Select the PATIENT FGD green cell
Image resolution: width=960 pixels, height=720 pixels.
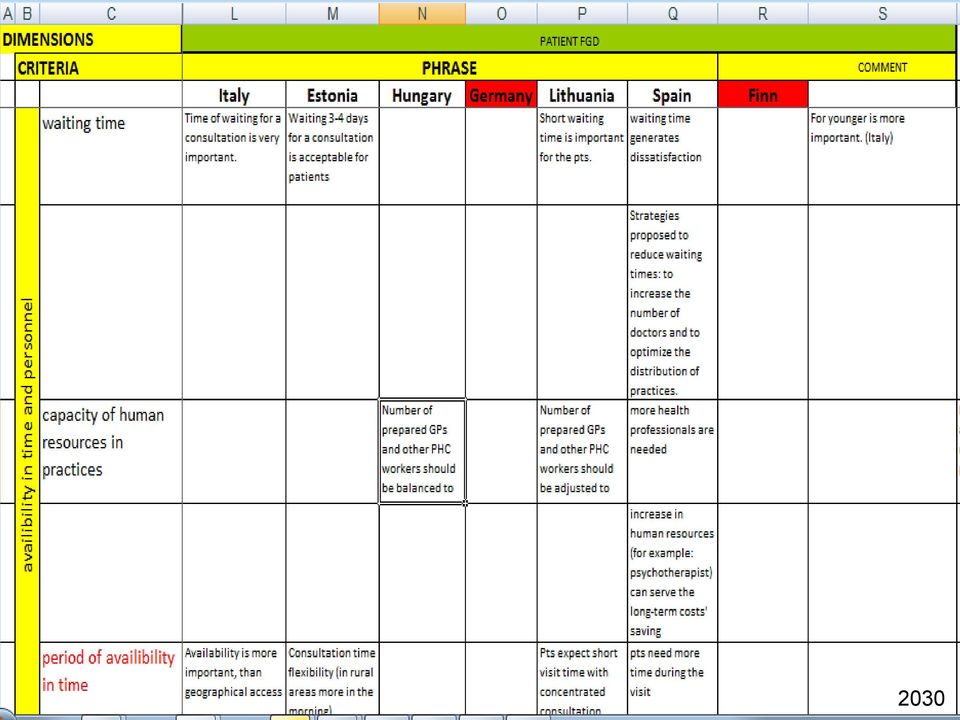(569, 39)
